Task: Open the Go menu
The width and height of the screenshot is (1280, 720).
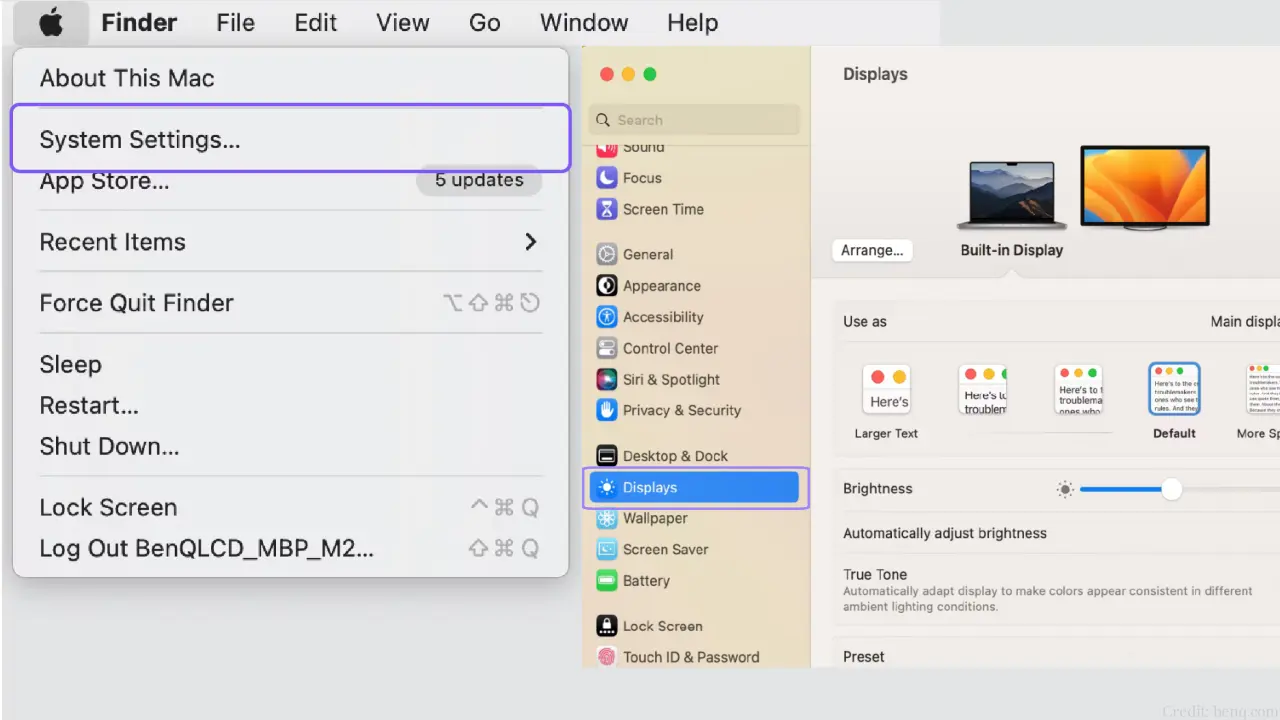Action: pyautogui.click(x=485, y=22)
